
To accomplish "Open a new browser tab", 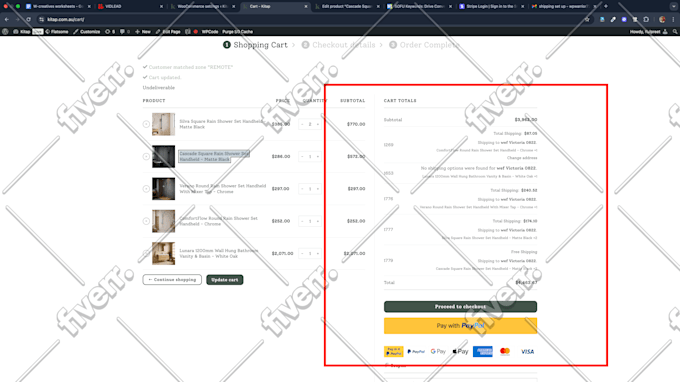I will pyautogui.click(x=606, y=7).
